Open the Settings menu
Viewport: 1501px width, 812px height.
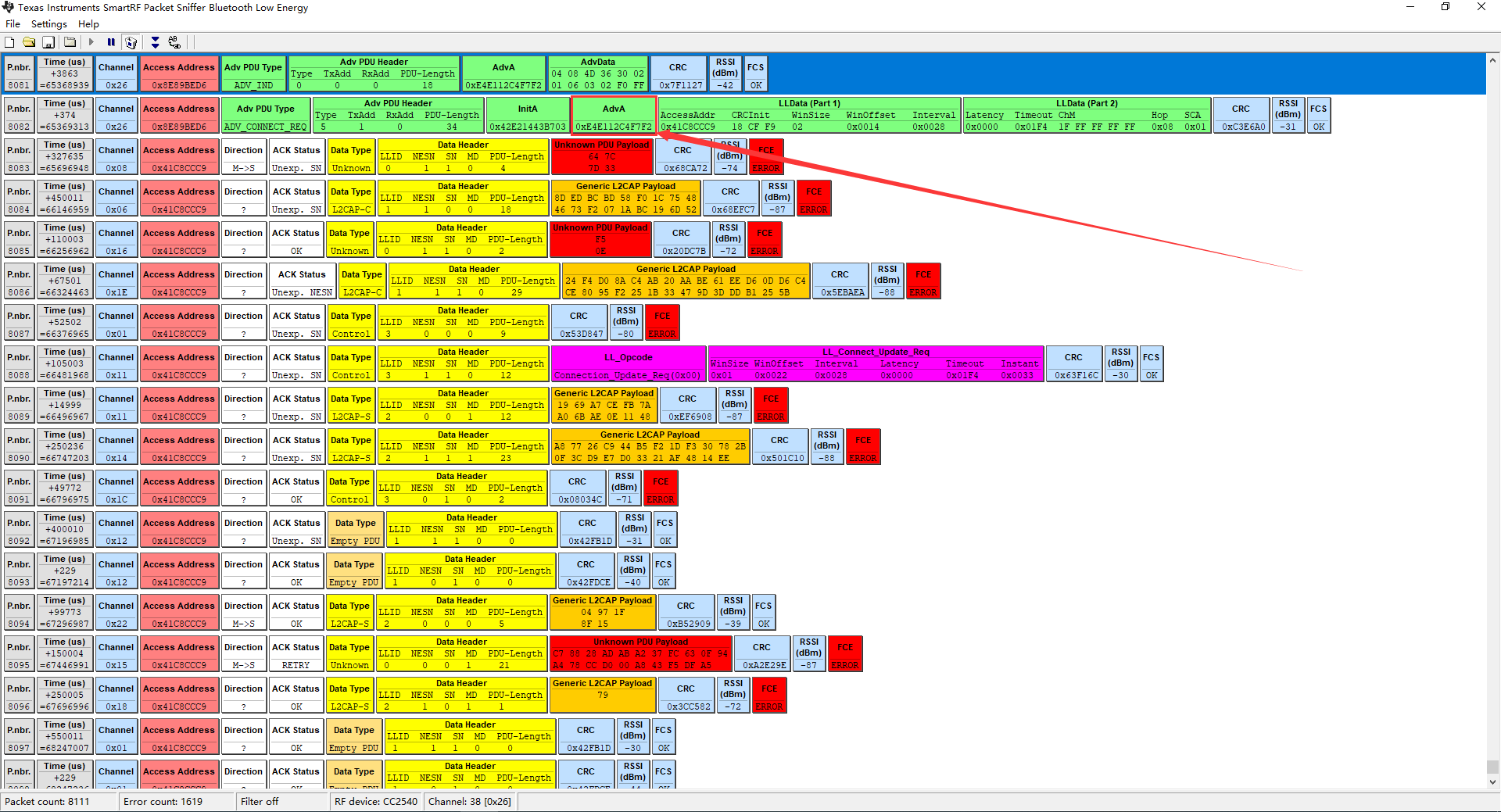[x=49, y=24]
